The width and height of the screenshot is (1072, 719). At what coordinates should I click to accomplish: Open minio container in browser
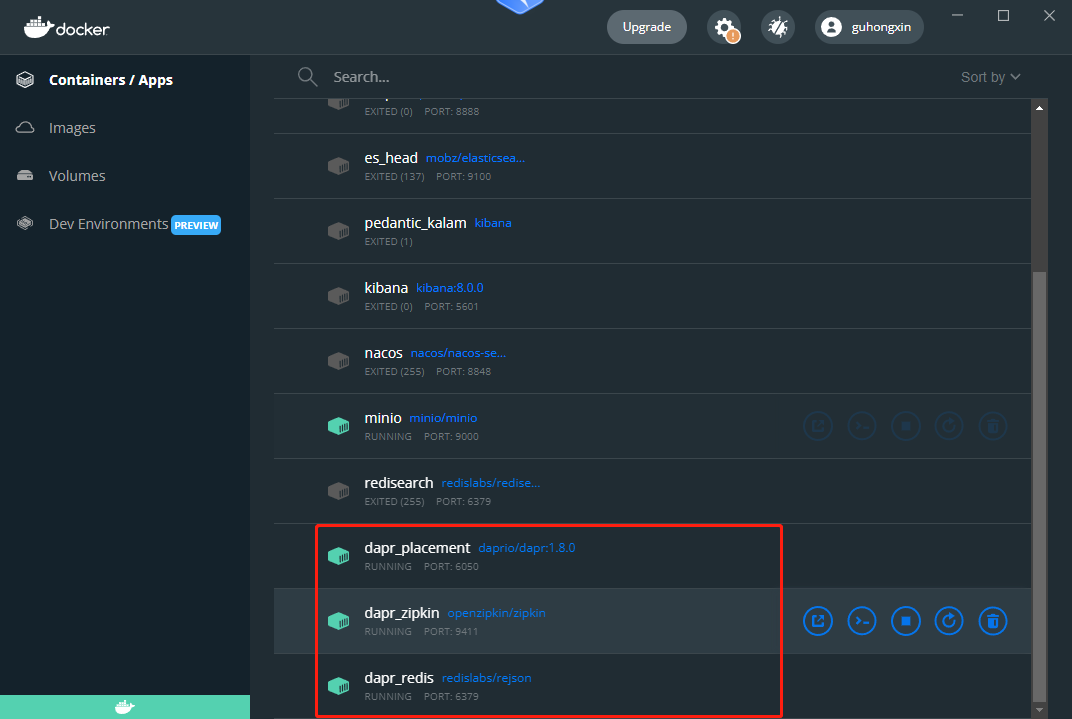[x=818, y=426]
